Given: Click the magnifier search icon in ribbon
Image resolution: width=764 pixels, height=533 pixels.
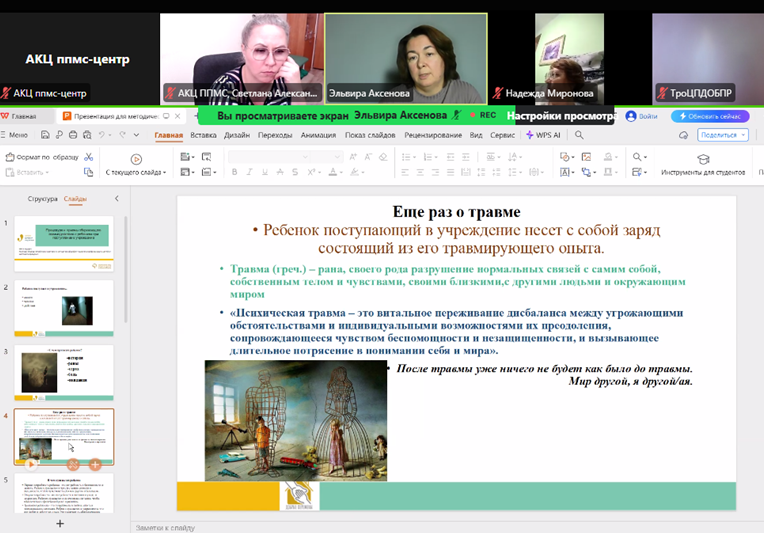Looking at the screenshot, I should 638,157.
